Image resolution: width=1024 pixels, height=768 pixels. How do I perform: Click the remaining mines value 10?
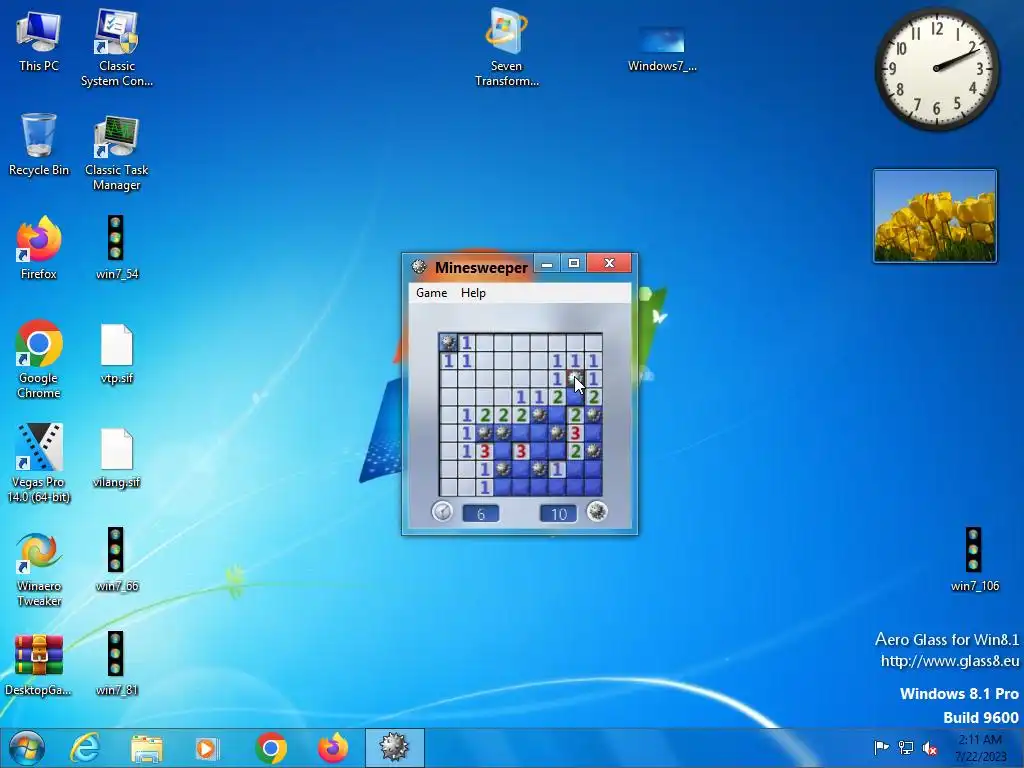(x=558, y=514)
